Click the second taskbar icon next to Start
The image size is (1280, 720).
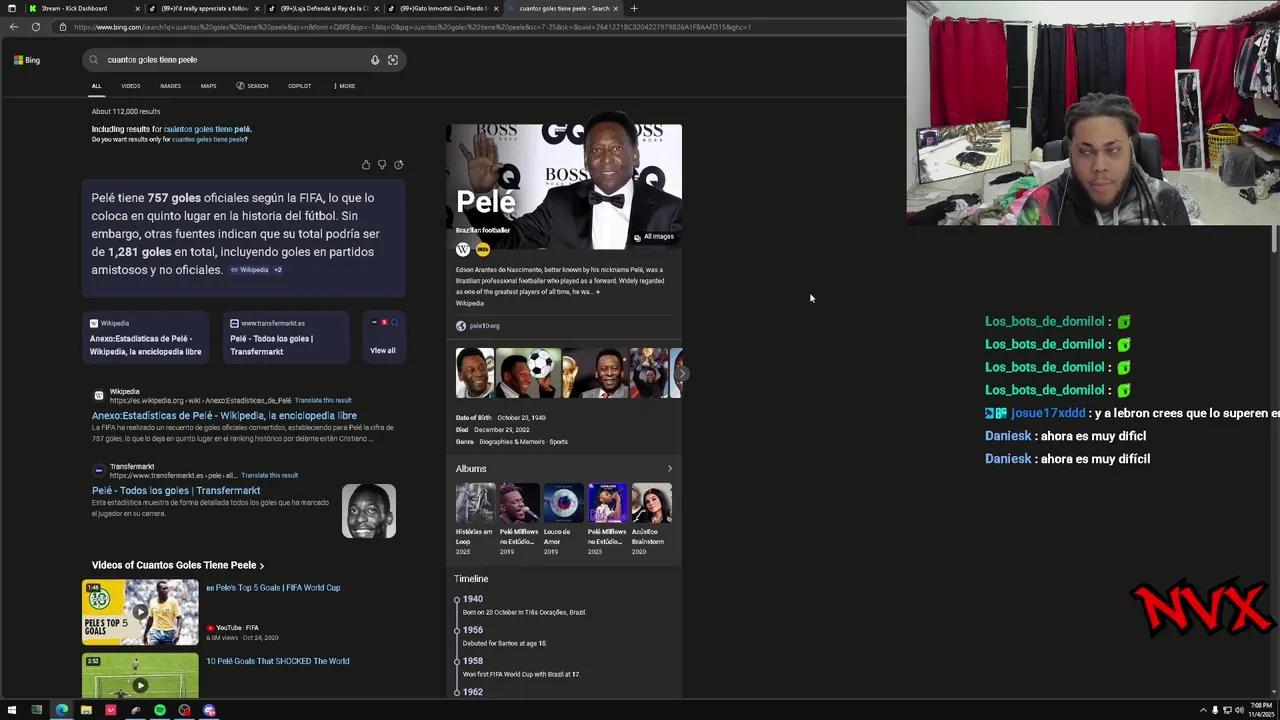coord(37,710)
